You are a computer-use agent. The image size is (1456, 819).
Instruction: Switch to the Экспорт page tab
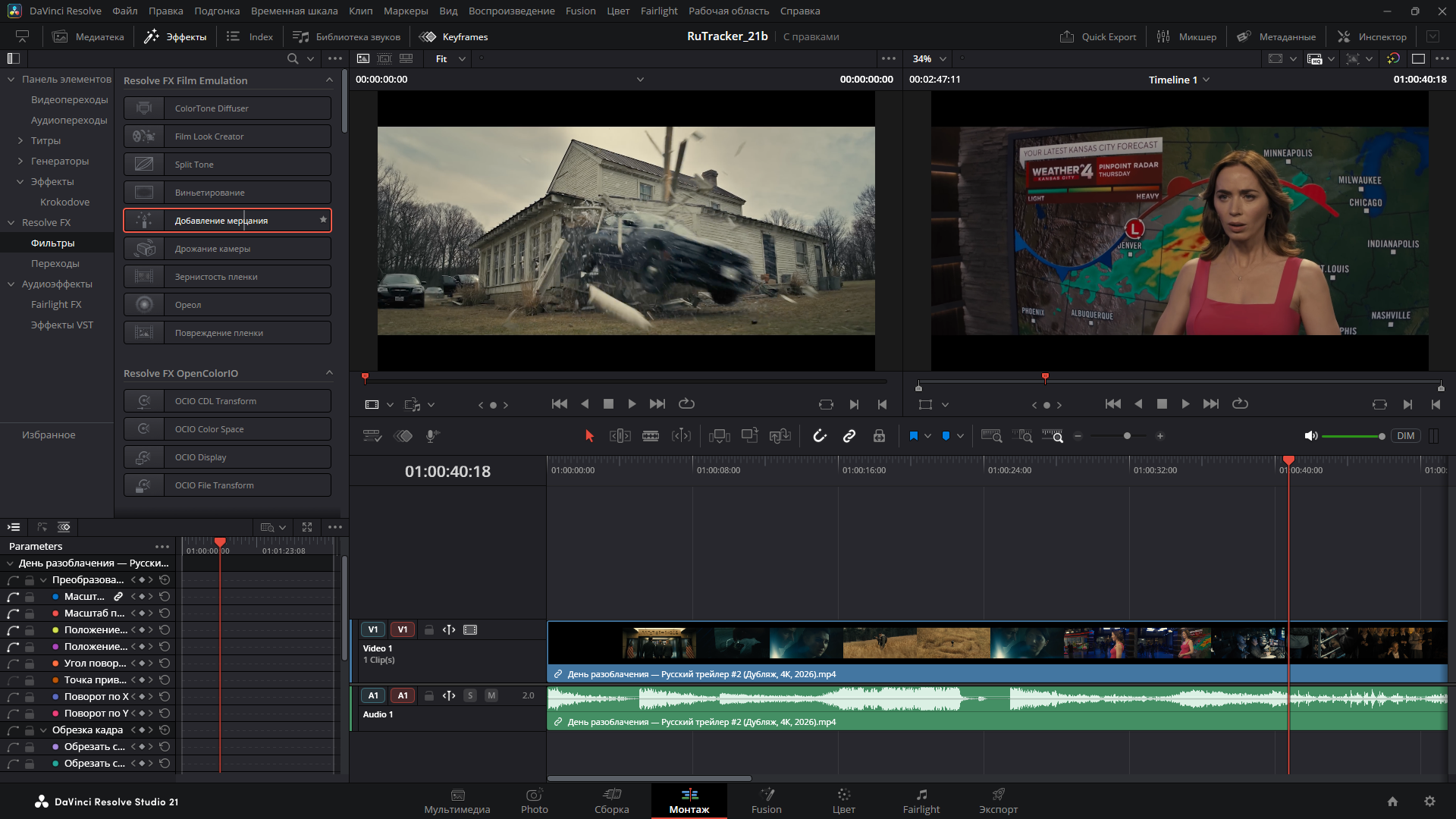(998, 801)
